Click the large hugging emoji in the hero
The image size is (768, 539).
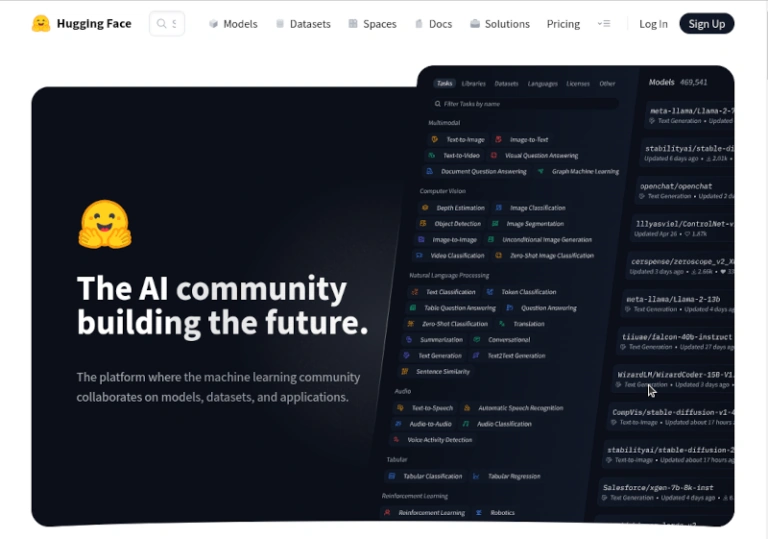[105, 224]
